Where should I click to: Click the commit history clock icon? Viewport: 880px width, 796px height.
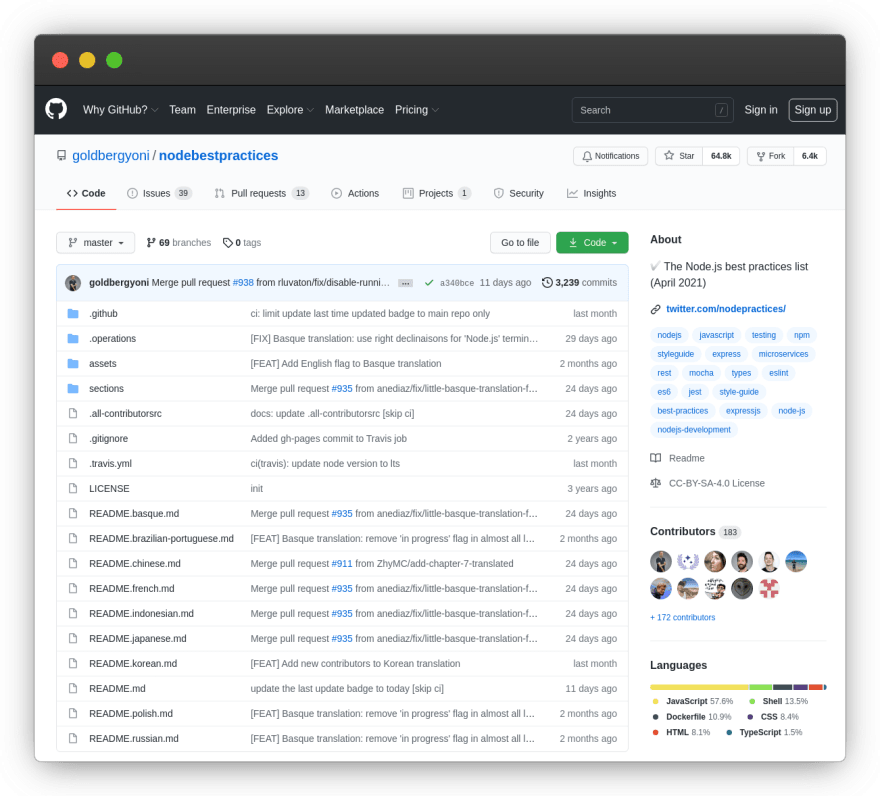[x=547, y=282]
